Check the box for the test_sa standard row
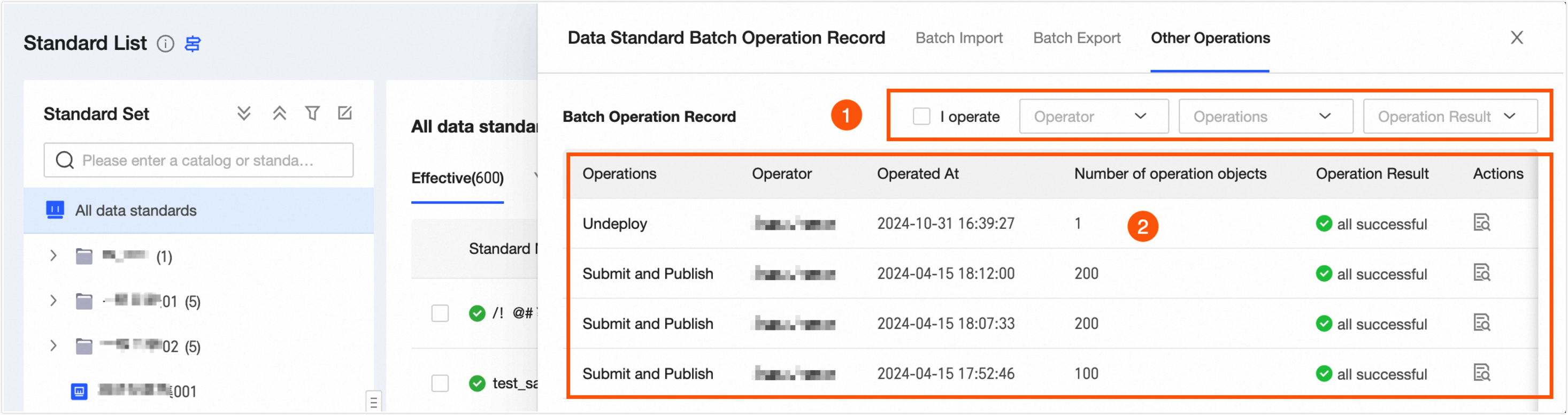The height and width of the screenshot is (415, 1568). (440, 383)
